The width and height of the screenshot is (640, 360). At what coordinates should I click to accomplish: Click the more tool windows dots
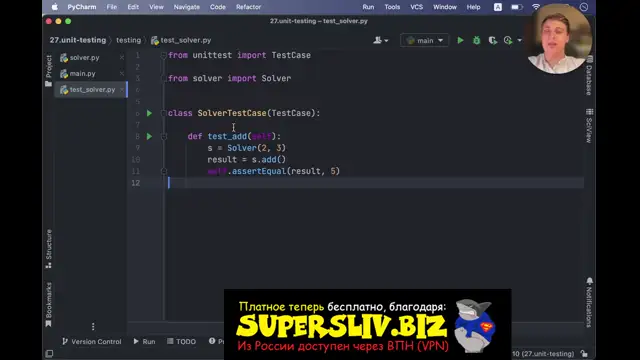tap(93, 327)
